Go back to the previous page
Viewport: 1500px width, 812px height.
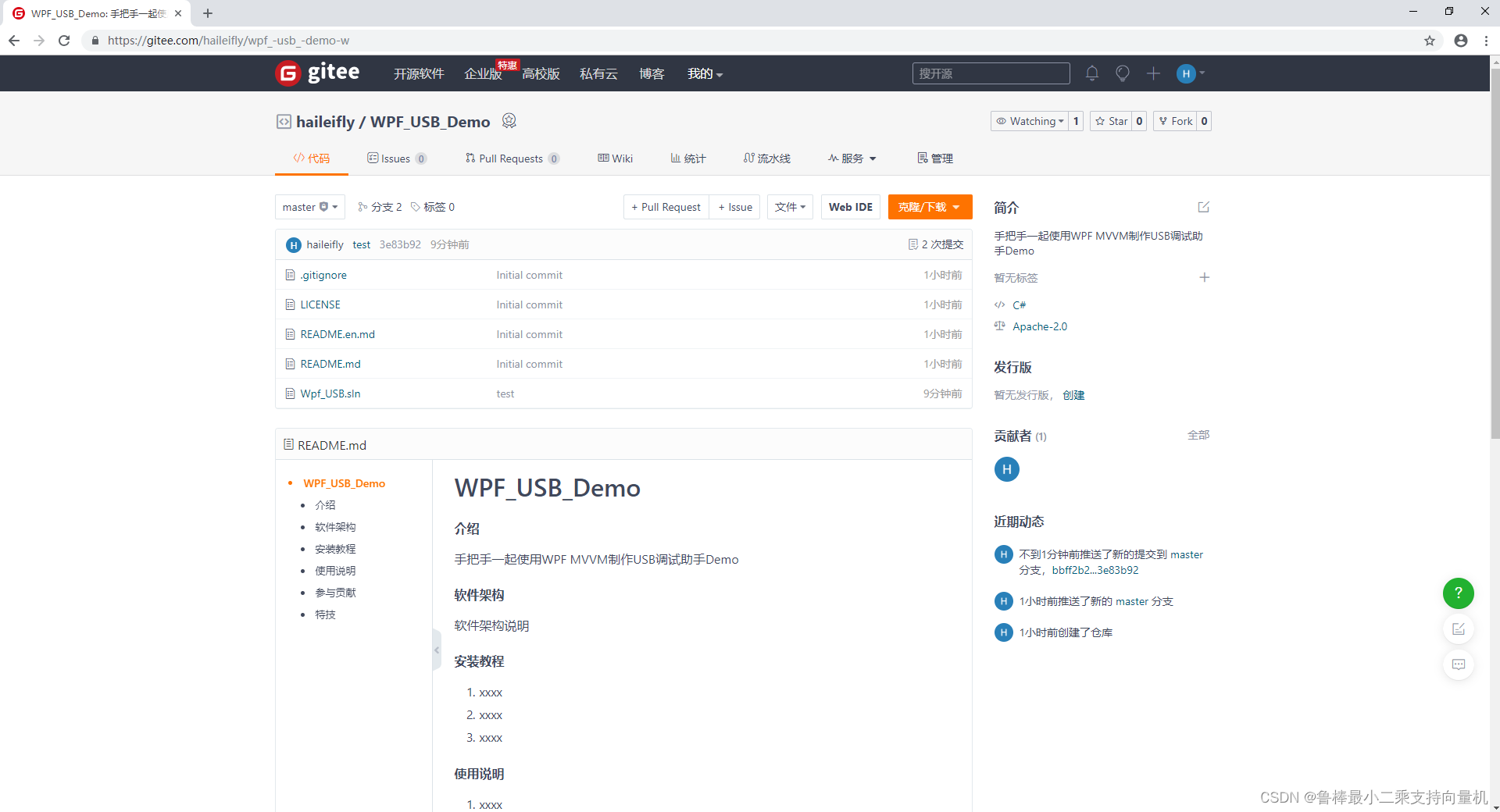pos(14,41)
